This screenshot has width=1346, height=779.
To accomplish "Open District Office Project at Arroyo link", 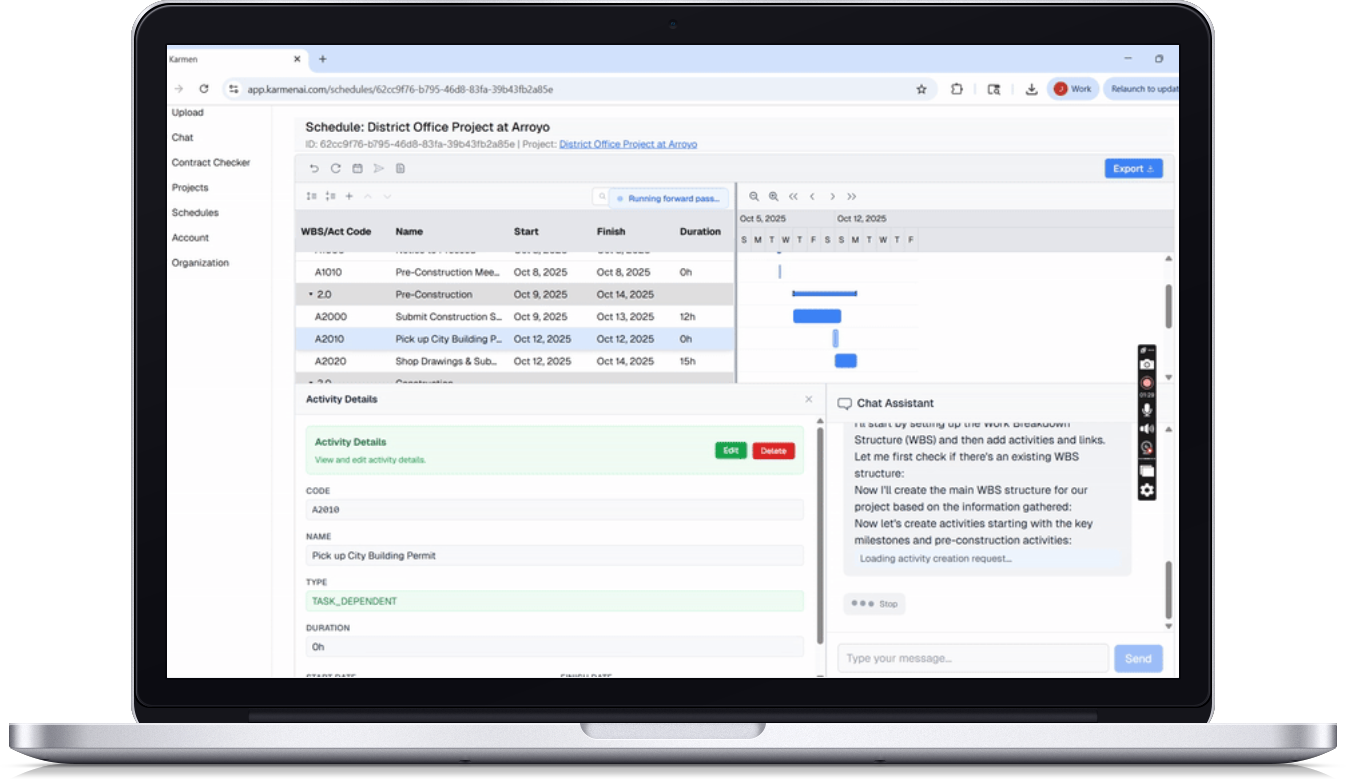I will [x=628, y=144].
